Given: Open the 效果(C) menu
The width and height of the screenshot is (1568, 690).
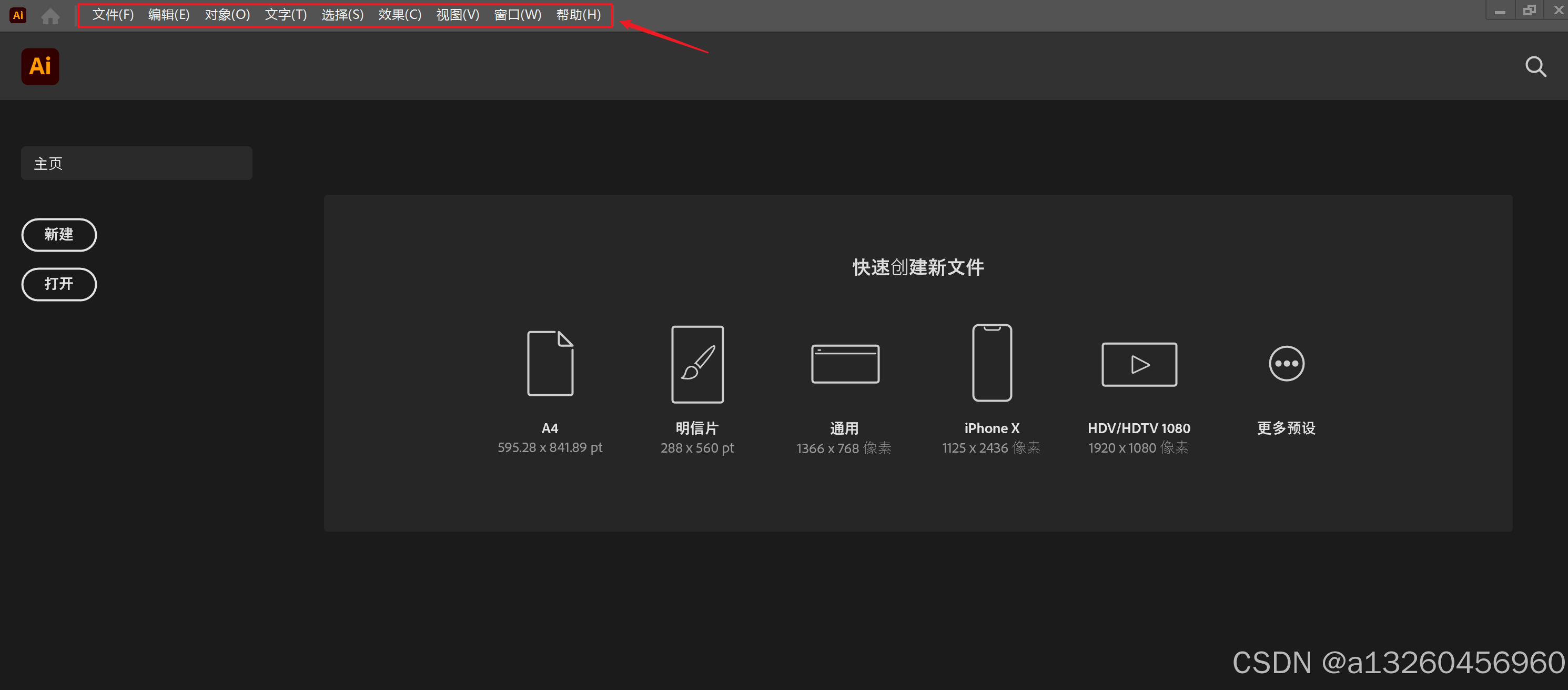Looking at the screenshot, I should pos(399,15).
